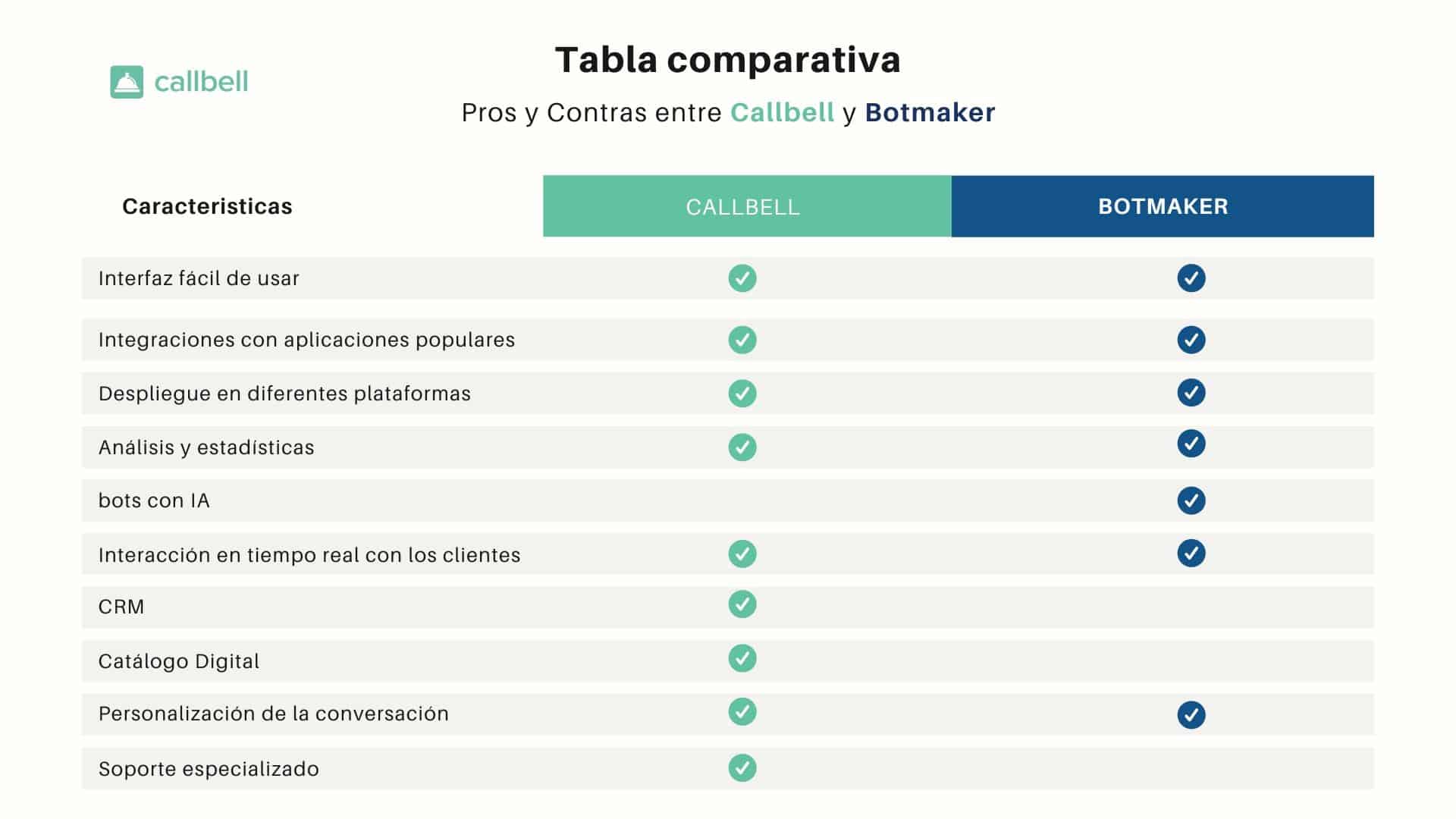Click the green Callbell word in subtitle

(x=782, y=112)
